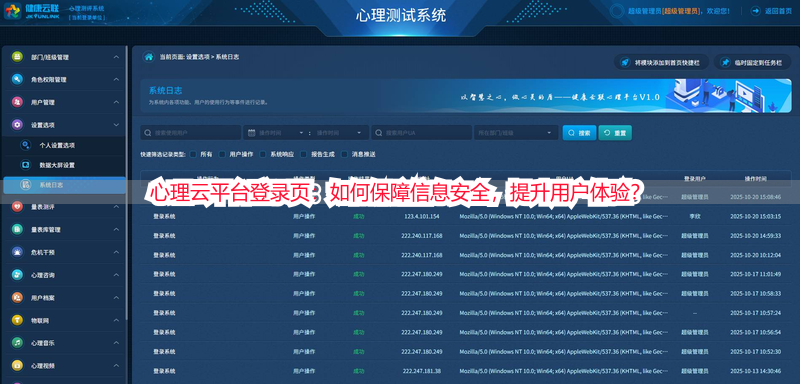Click the 李欣 login user cell
The height and width of the screenshot is (384, 800).
[x=694, y=216]
